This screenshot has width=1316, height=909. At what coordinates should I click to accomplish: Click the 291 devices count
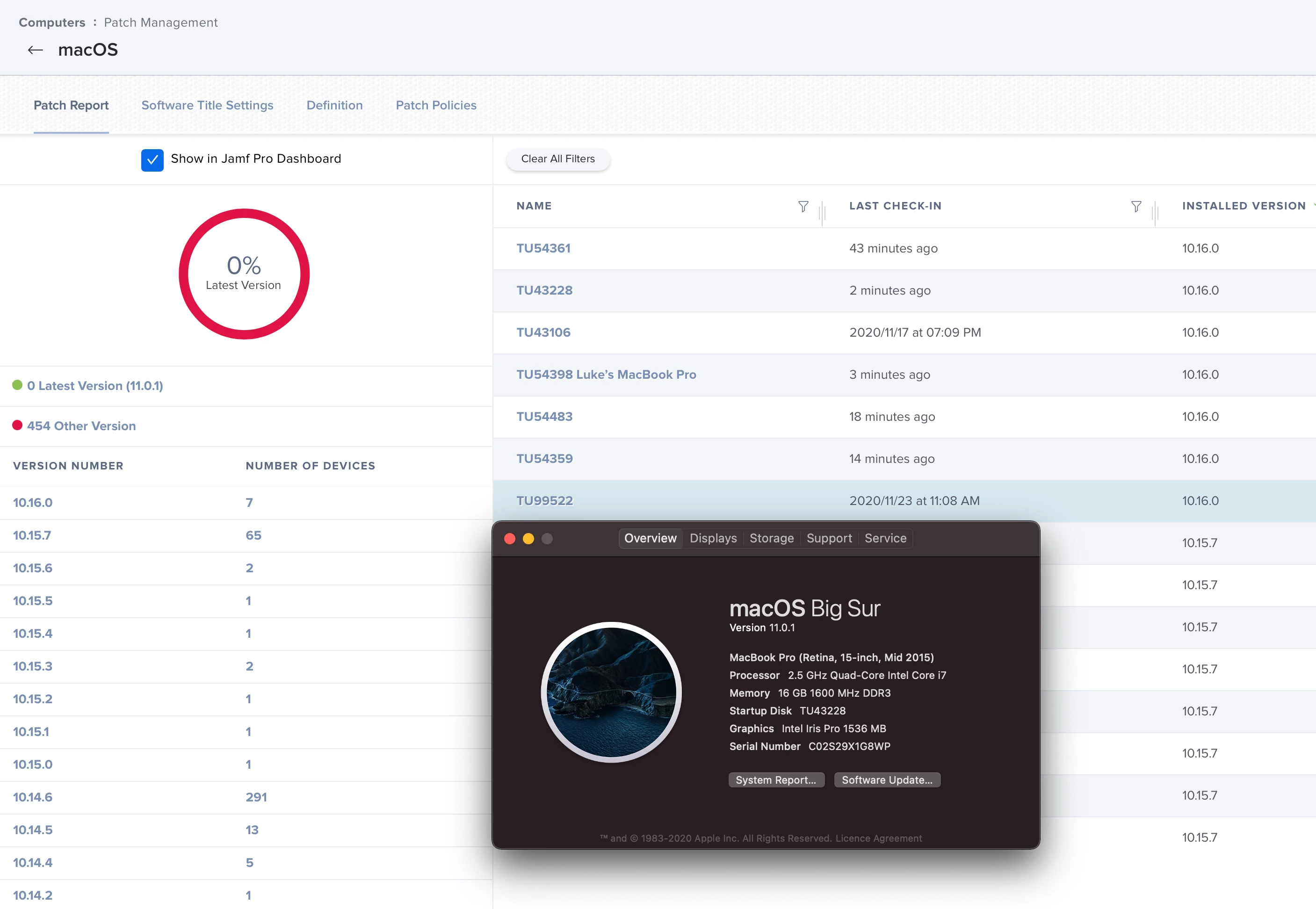pyautogui.click(x=256, y=797)
